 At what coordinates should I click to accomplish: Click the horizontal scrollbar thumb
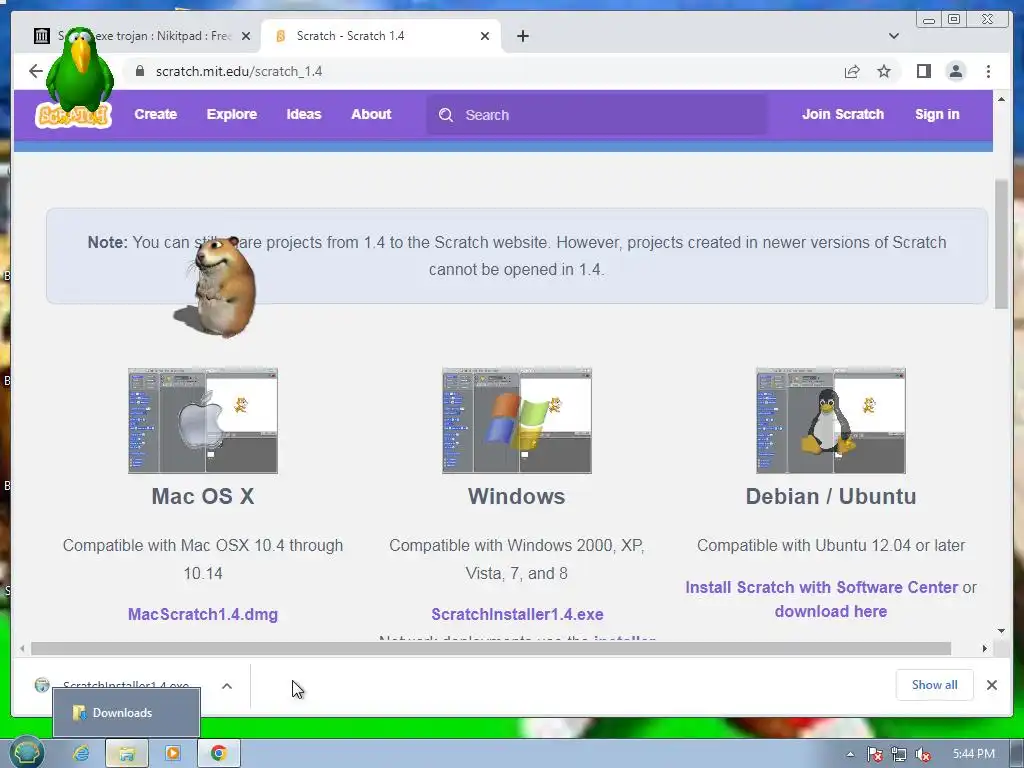pos(491,648)
